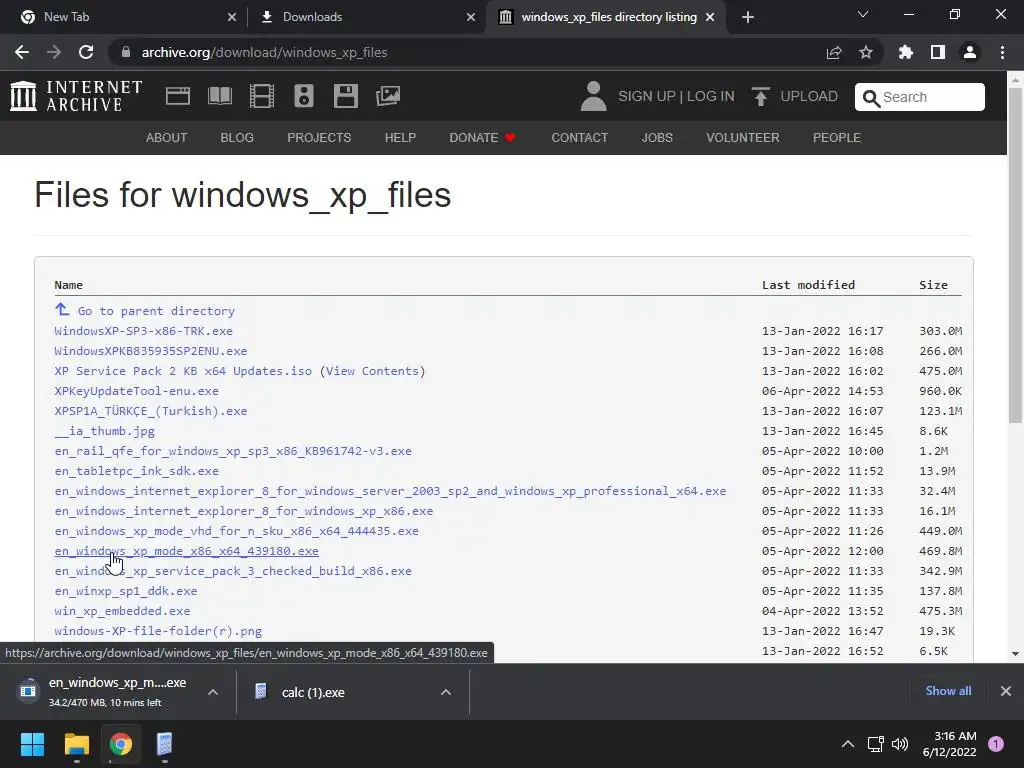Click the page vertical scrollbar
Viewport: 1024px width, 768px height.
click(1015, 255)
